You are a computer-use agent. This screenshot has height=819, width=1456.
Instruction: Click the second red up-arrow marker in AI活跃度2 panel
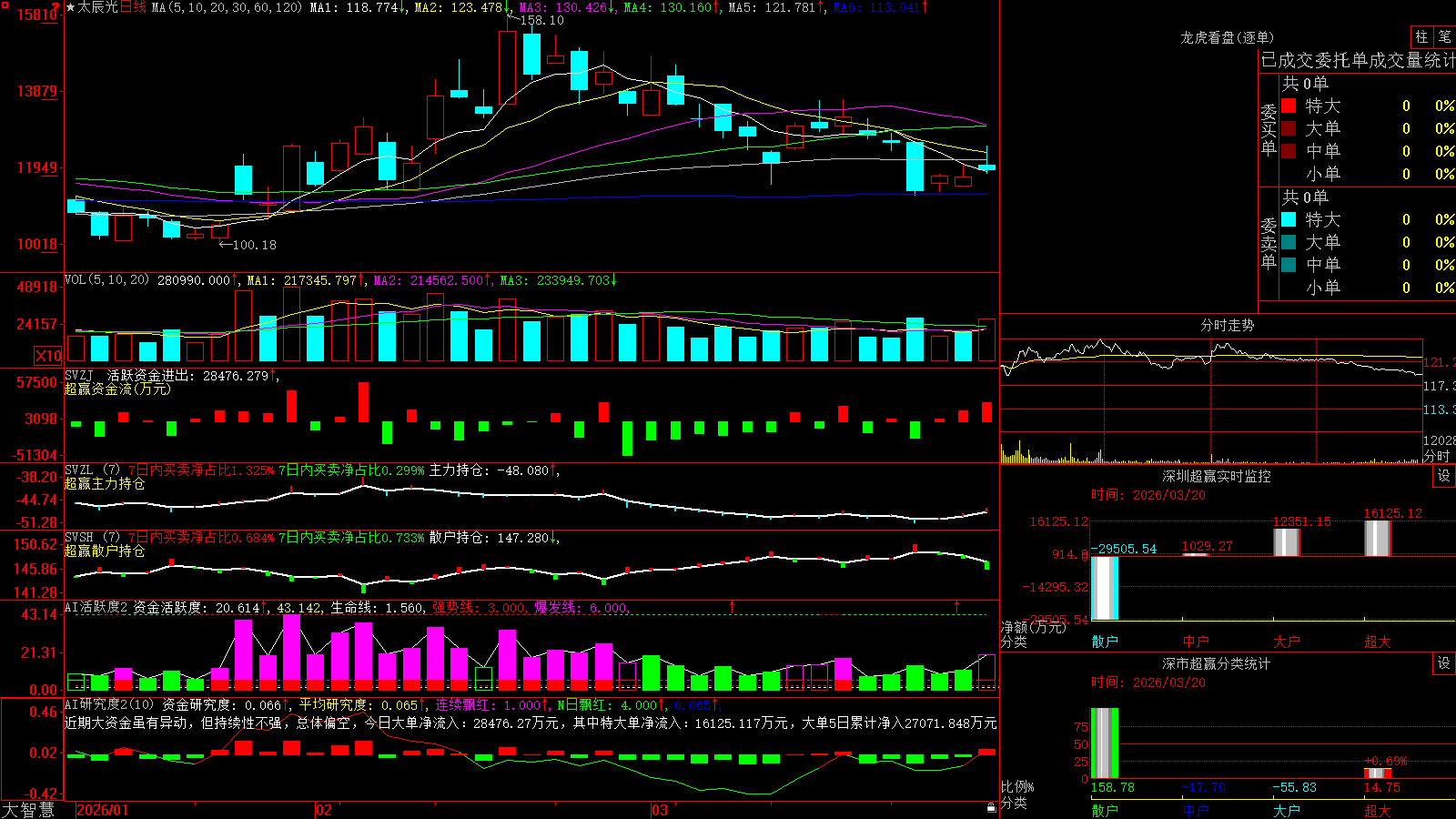[x=956, y=606]
